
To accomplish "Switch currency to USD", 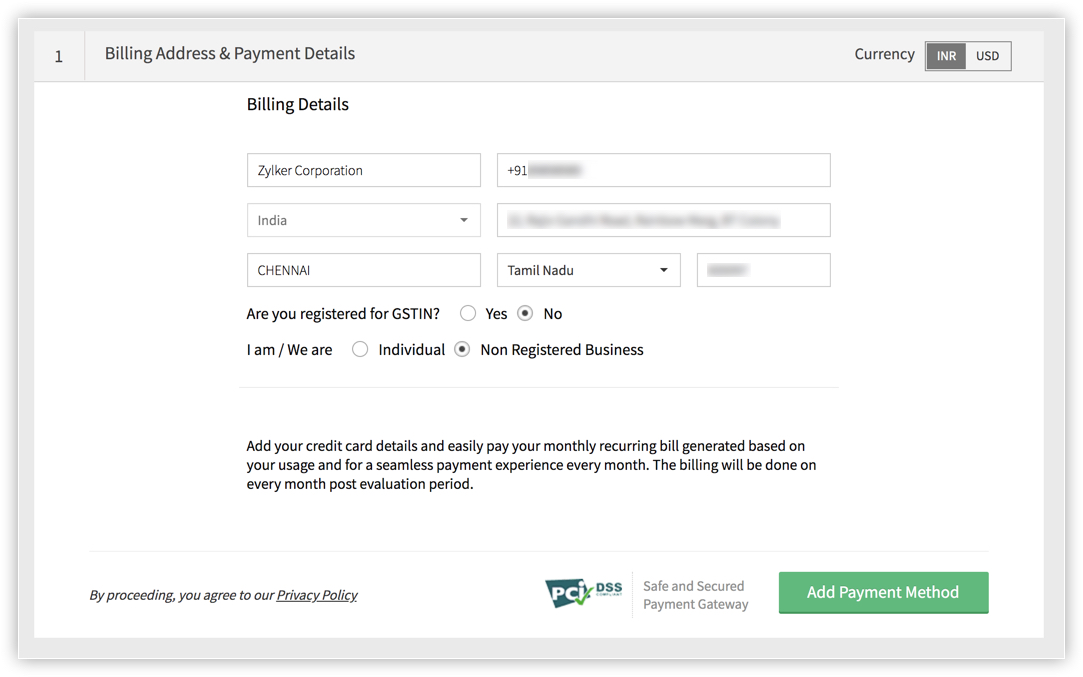I will pos(988,56).
